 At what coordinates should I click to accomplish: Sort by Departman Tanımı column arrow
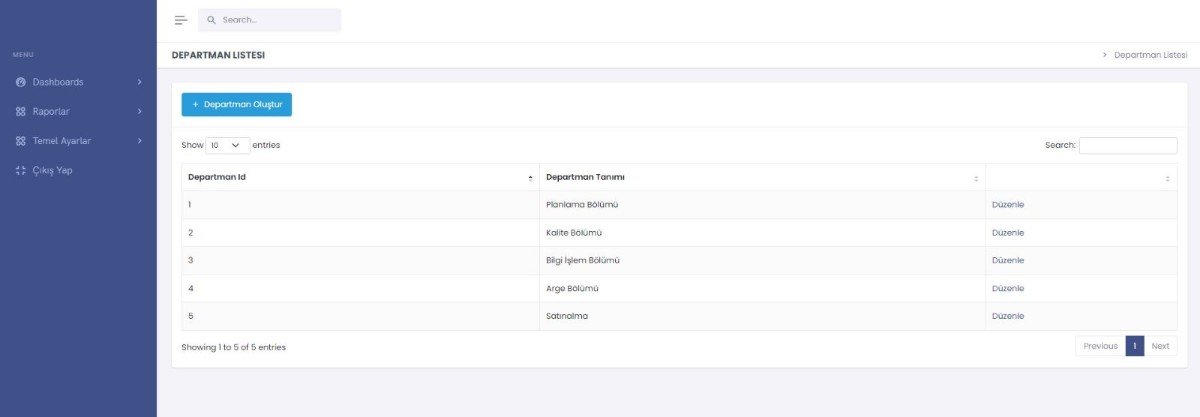(x=976, y=178)
